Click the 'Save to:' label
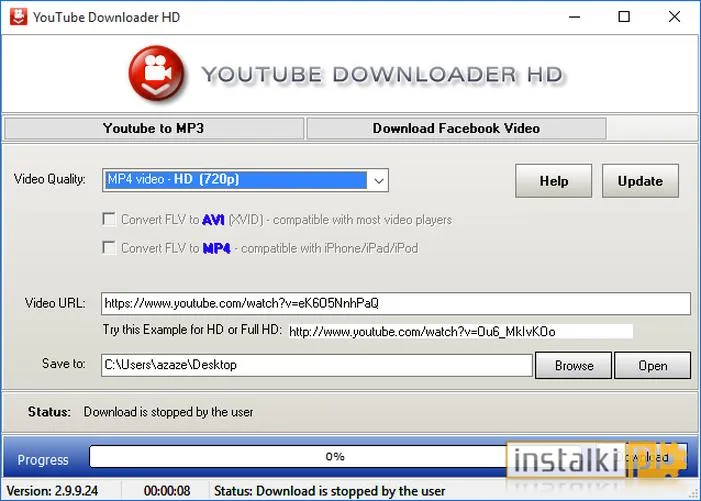 click(63, 363)
